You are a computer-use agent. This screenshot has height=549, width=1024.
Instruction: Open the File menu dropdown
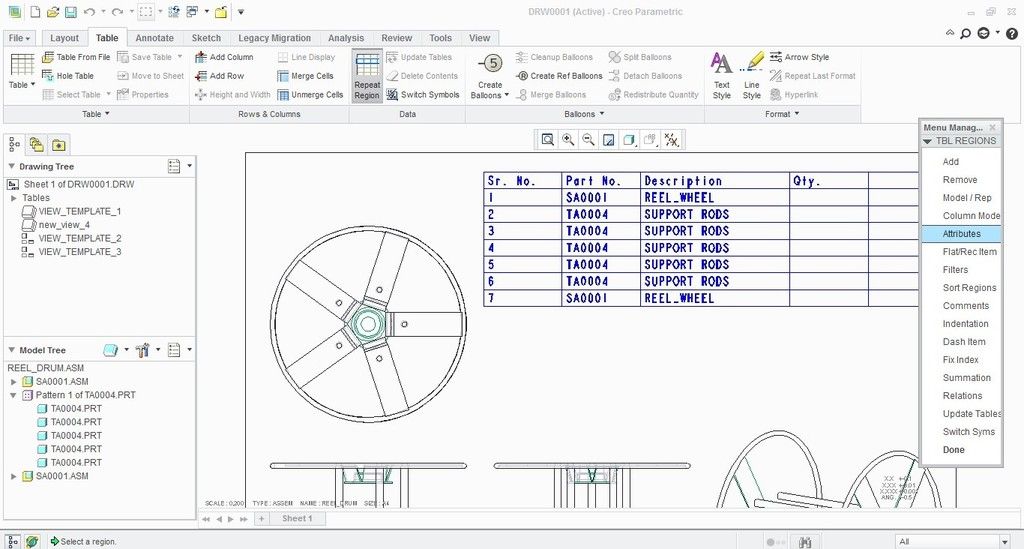tap(19, 39)
